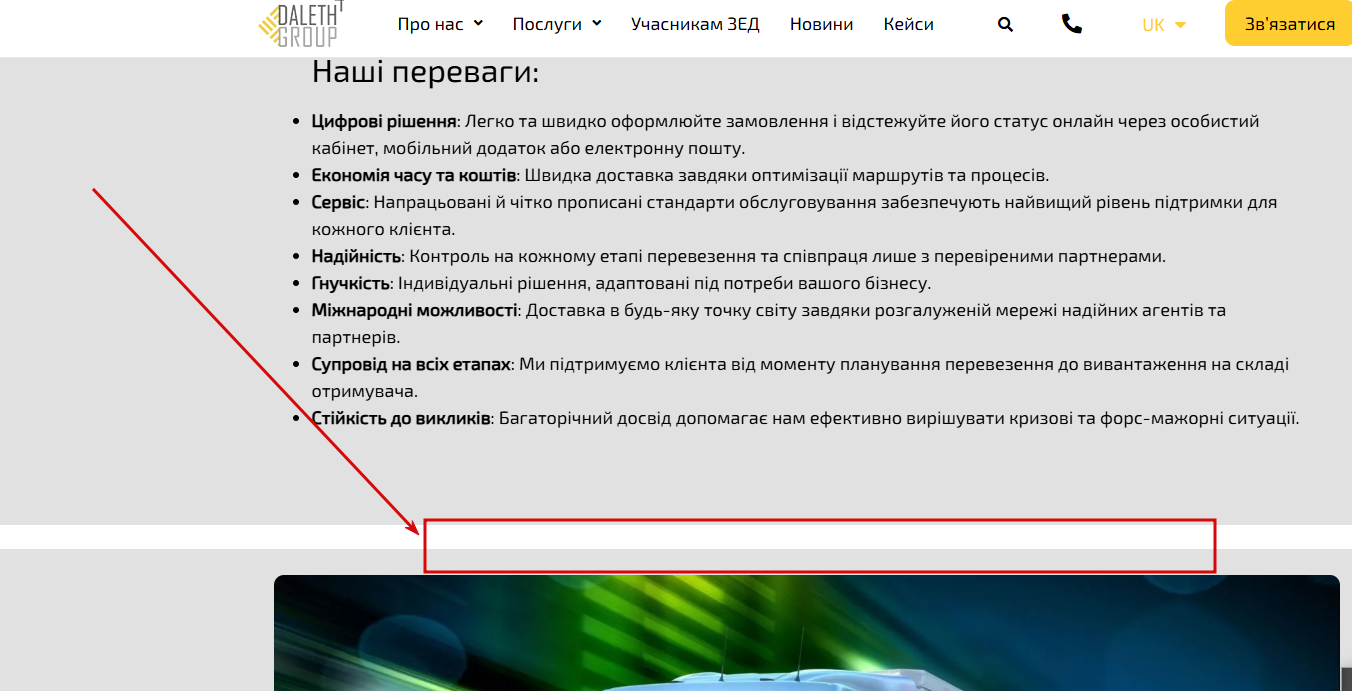This screenshot has width=1352, height=691.
Task: Click the Зв'язатися button
Action: (x=1289, y=24)
